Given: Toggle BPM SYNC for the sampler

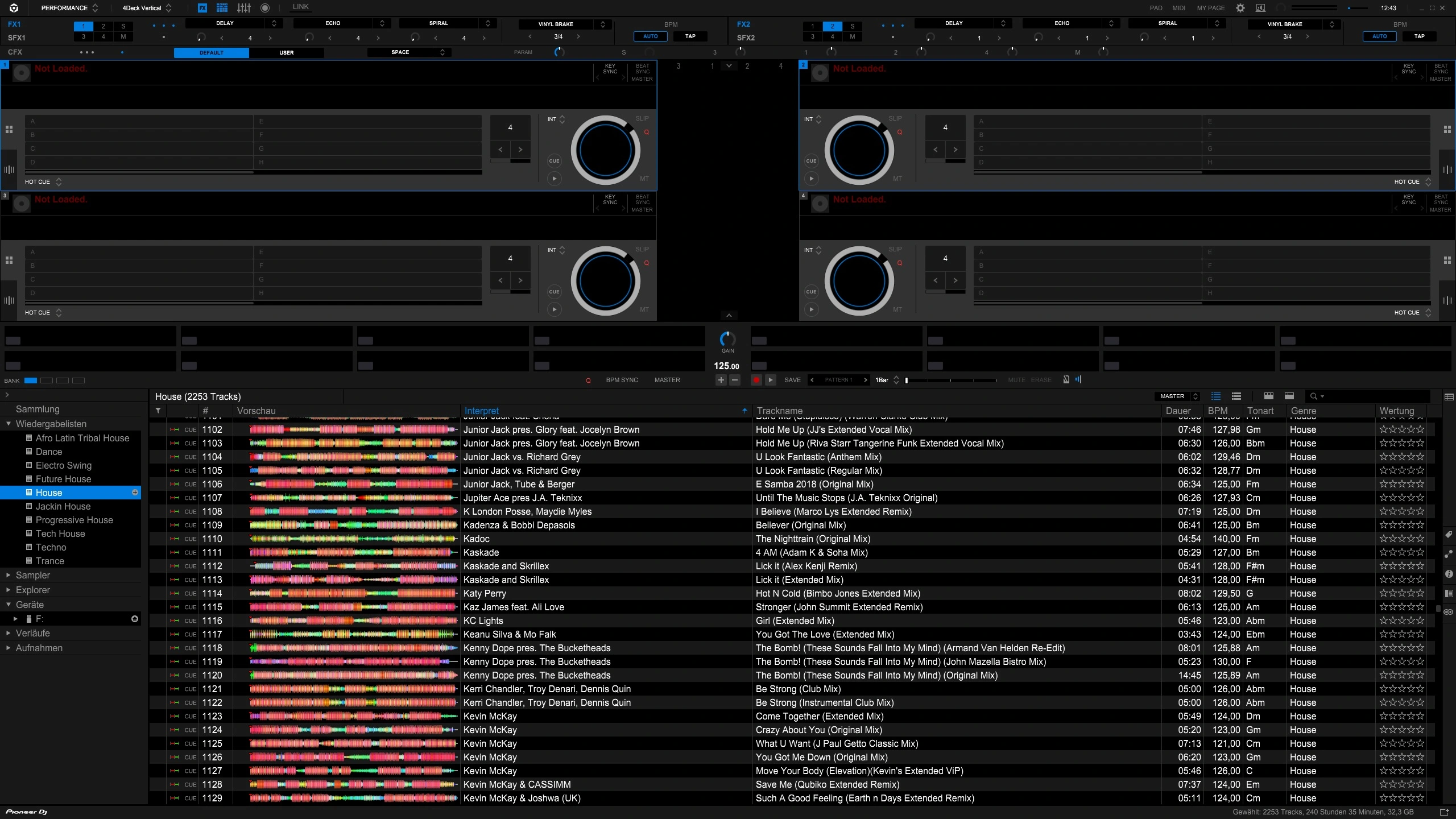Looking at the screenshot, I should pos(622,380).
